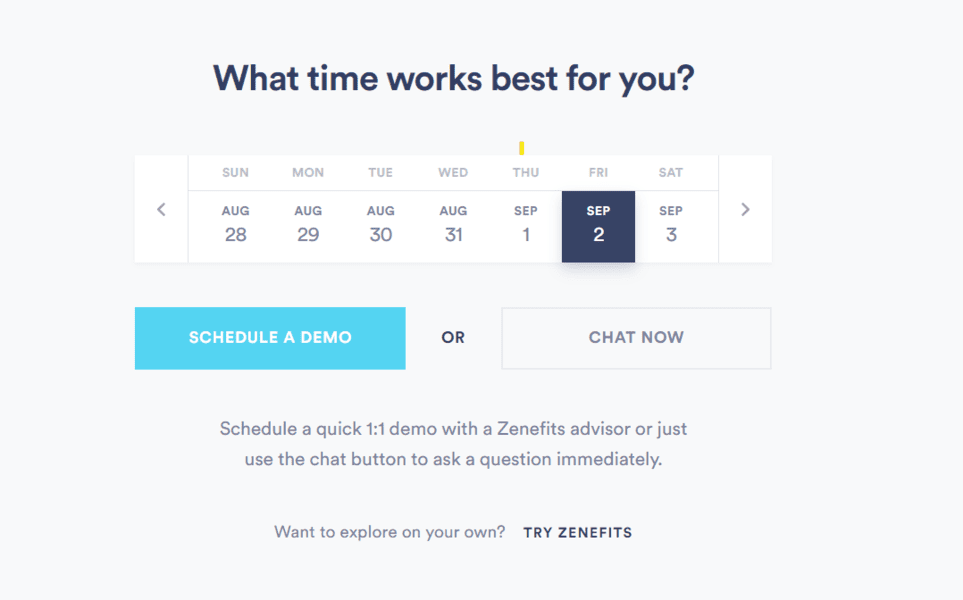Viewport: 963px width, 600px height.
Task: Select Sep 3 under Saturday
Action: coord(671,223)
